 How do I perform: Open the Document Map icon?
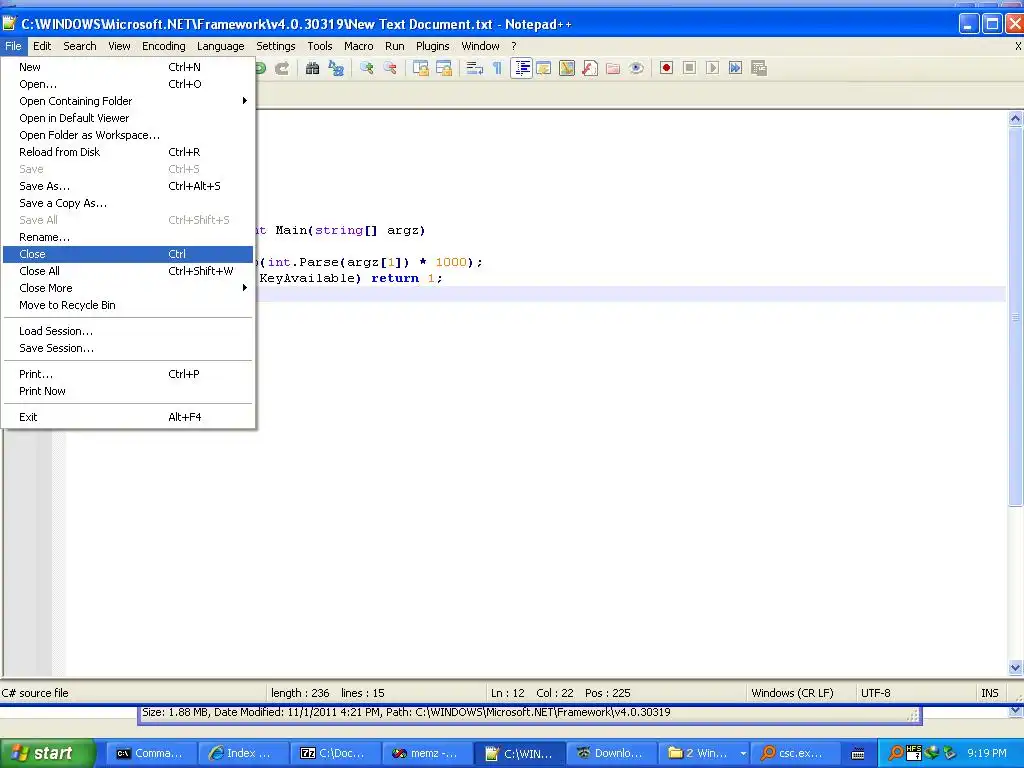[567, 68]
